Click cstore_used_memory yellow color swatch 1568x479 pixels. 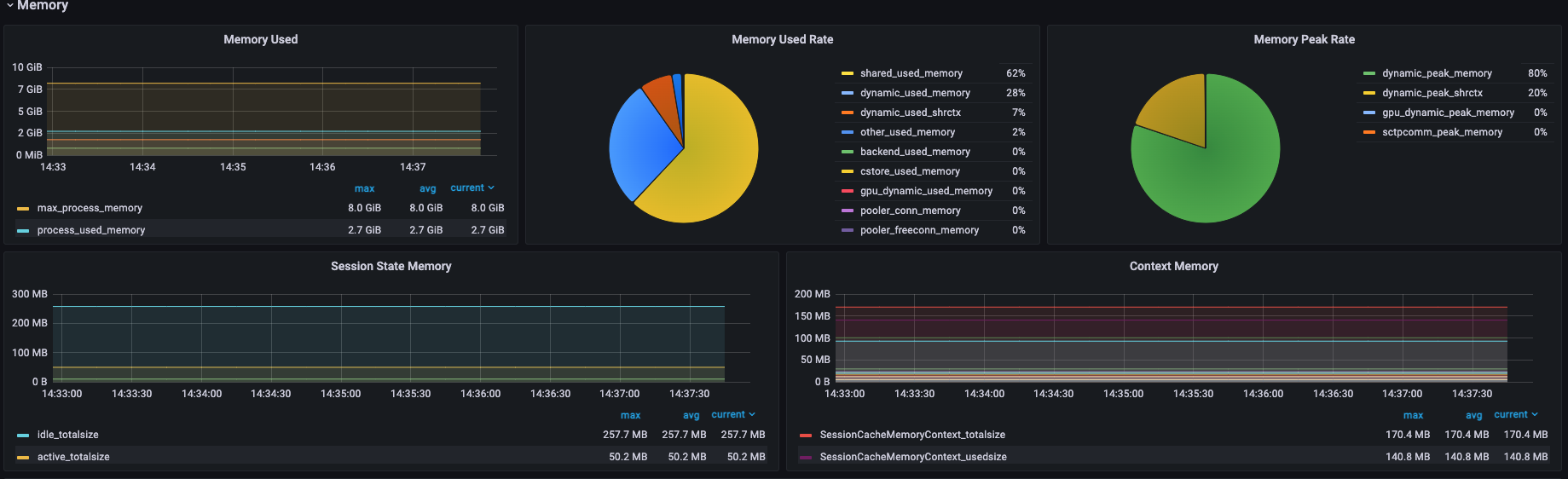848,171
